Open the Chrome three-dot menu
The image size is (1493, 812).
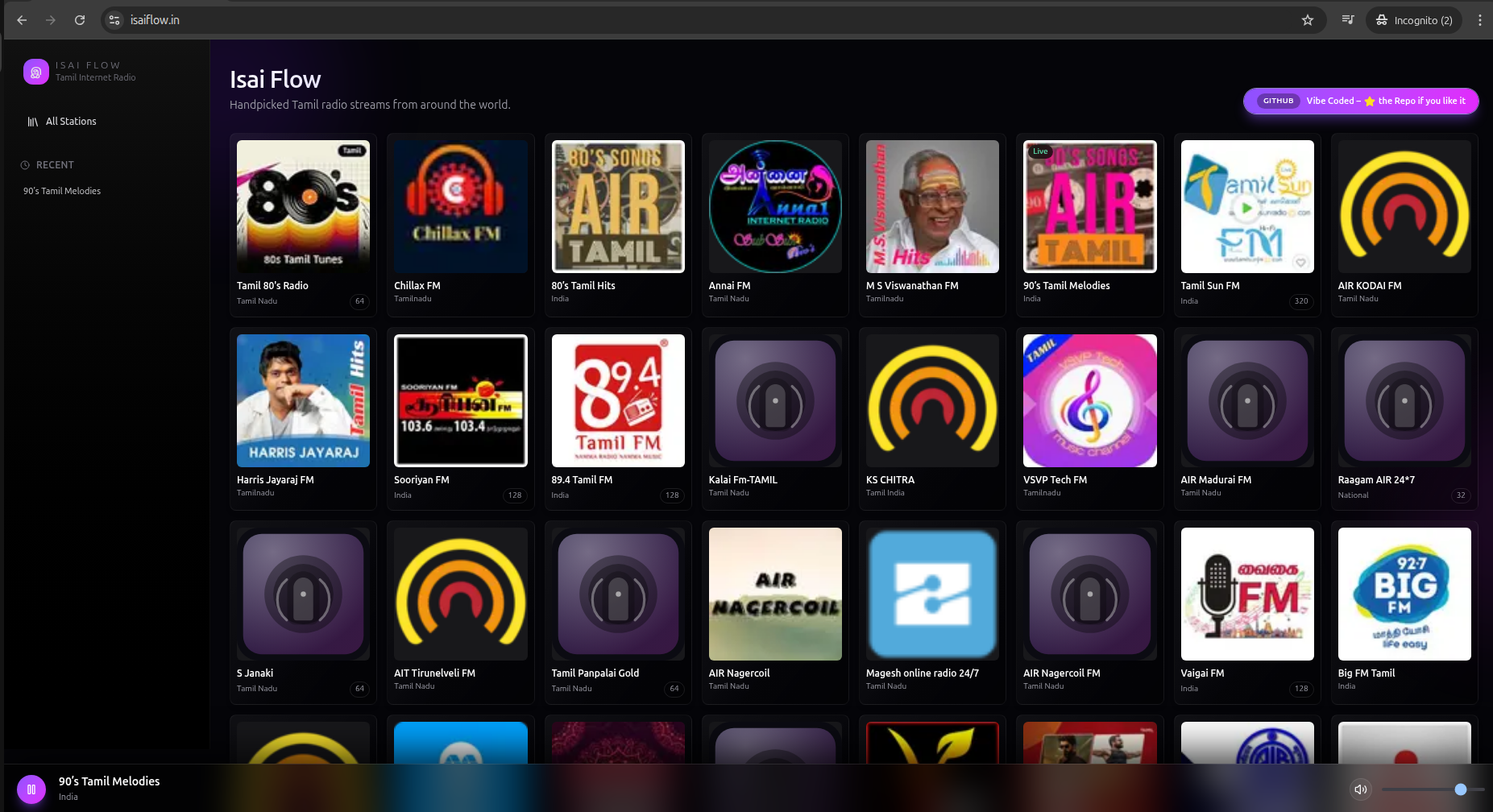[1479, 20]
